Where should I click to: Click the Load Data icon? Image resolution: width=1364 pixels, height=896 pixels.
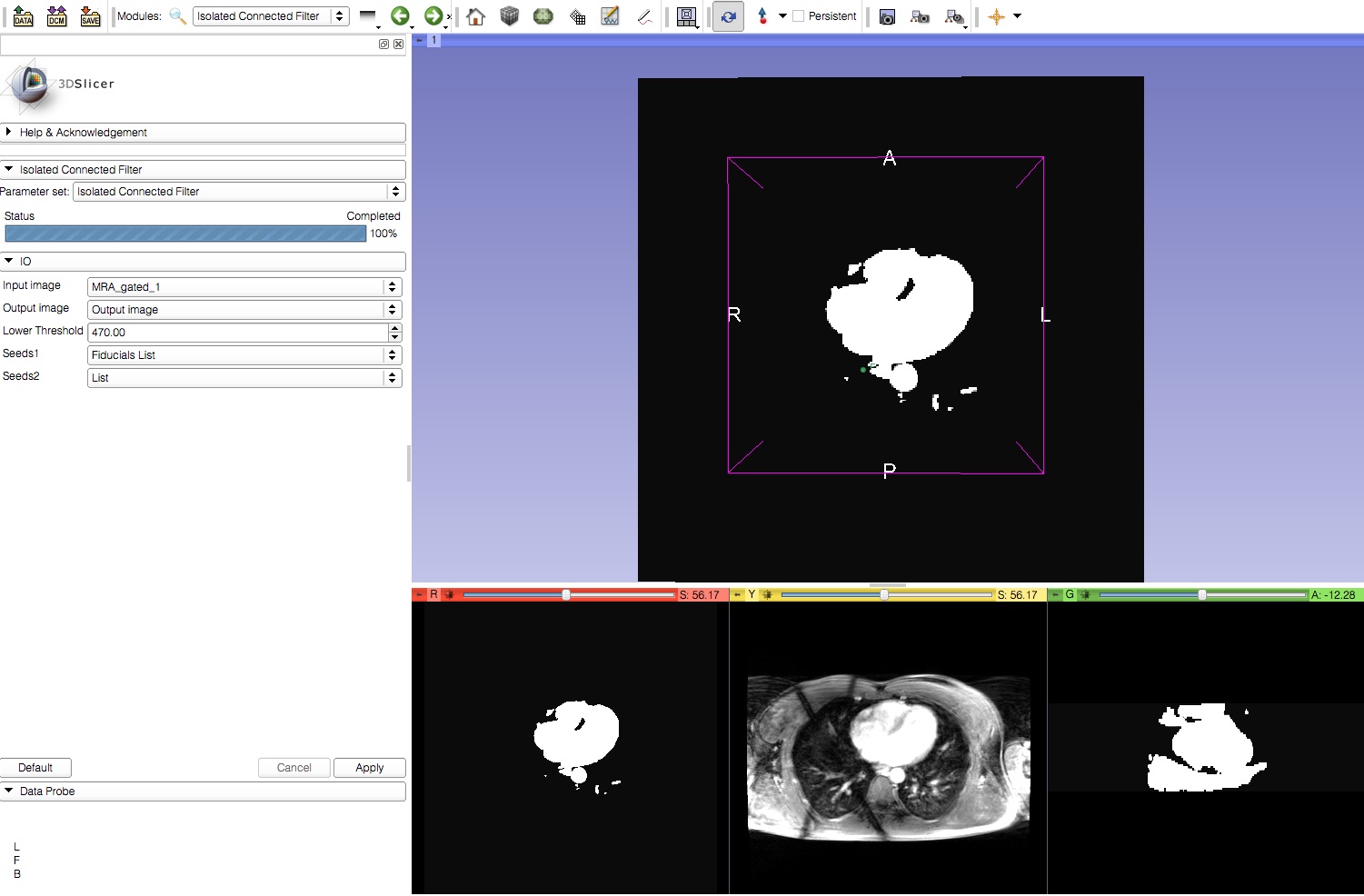(x=23, y=15)
